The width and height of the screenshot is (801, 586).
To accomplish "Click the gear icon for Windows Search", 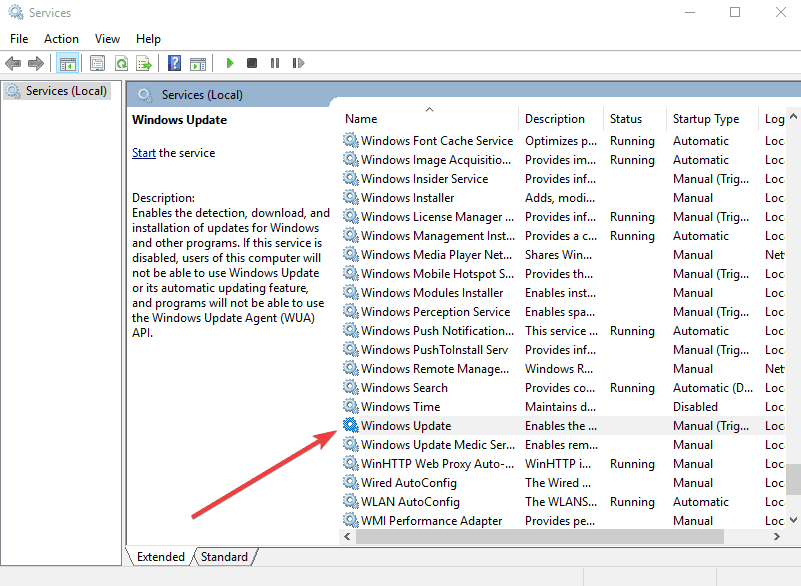I will tap(350, 387).
